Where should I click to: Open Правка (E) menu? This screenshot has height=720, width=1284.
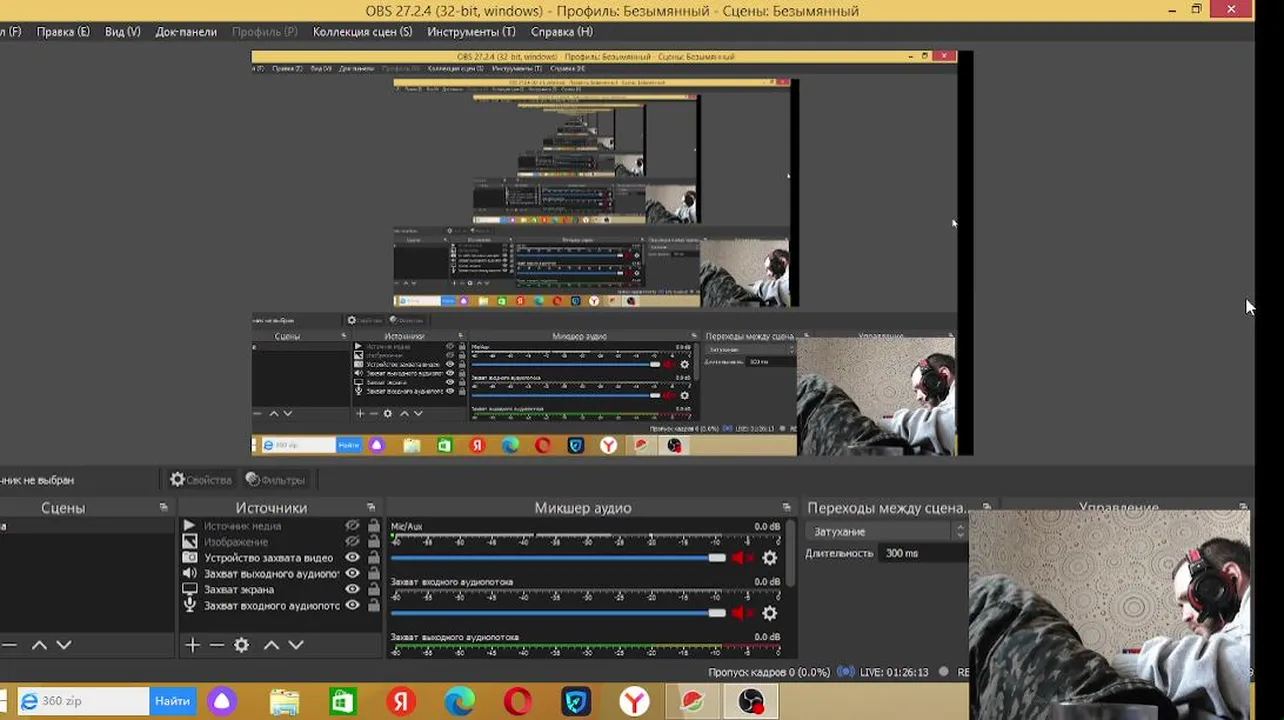(x=63, y=32)
